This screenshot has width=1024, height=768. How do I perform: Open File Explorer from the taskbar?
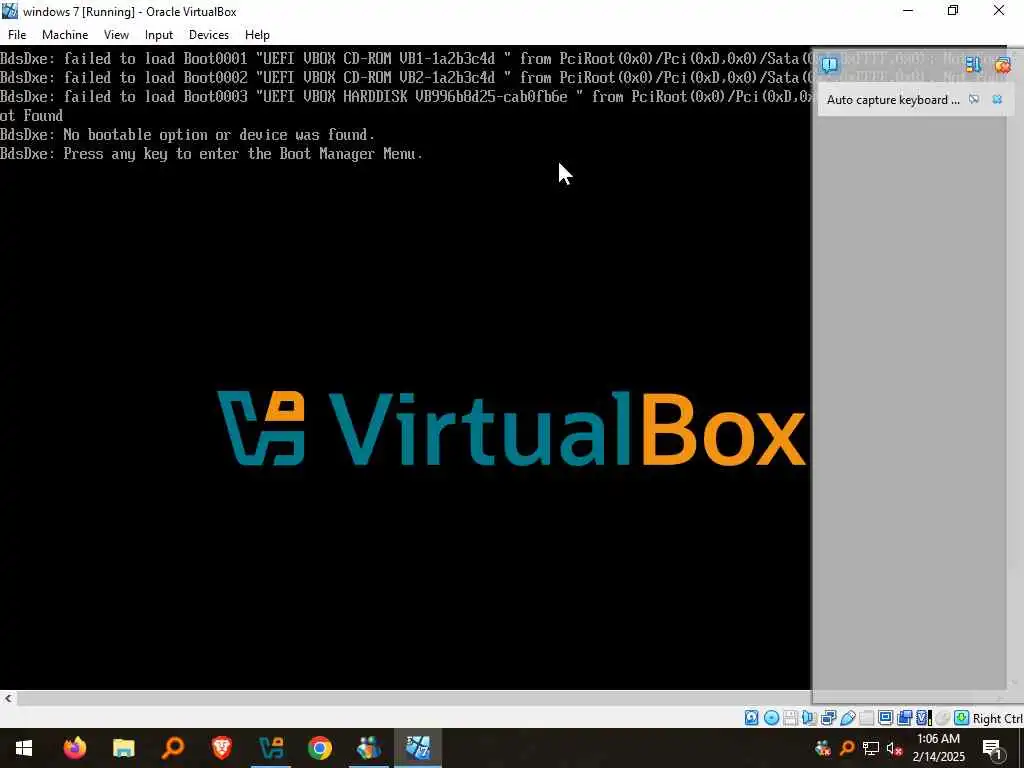123,748
